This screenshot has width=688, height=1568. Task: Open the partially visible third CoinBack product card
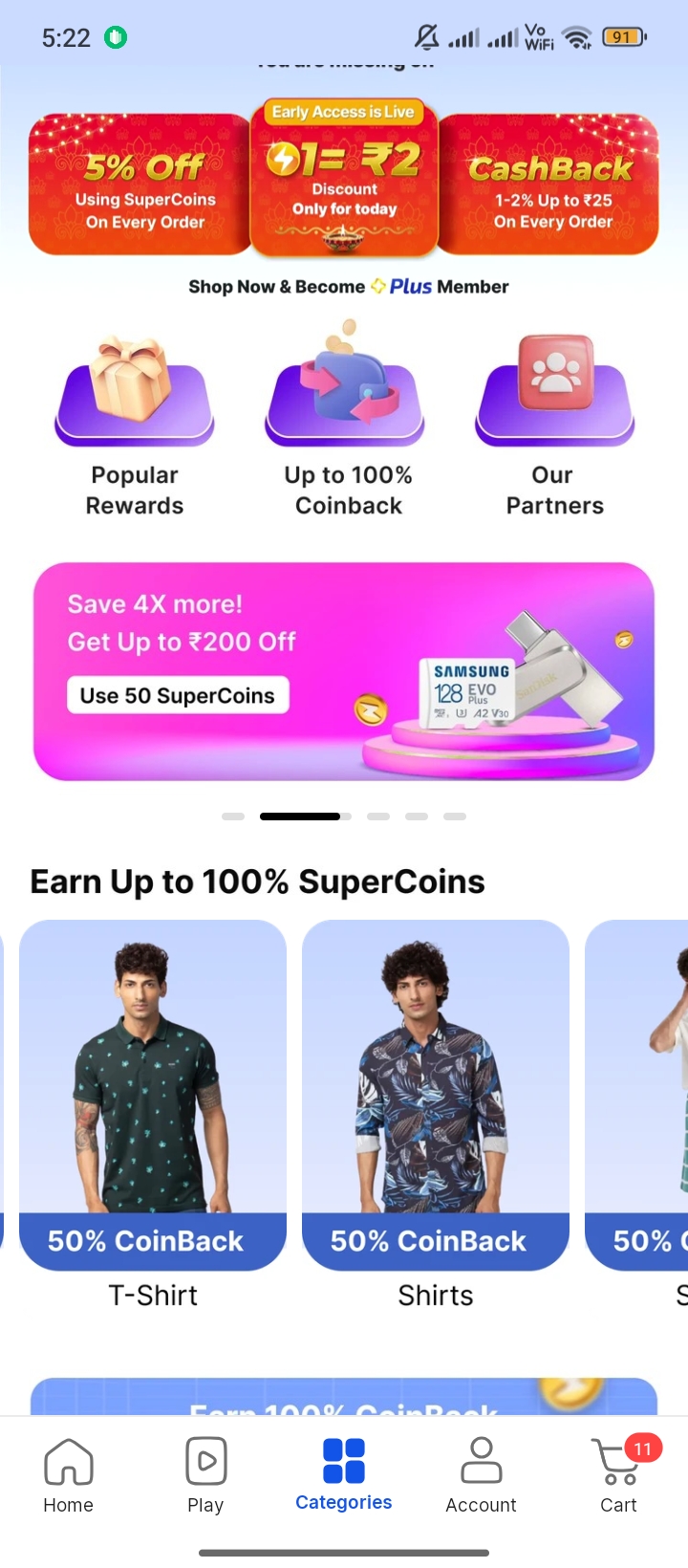[636, 1095]
